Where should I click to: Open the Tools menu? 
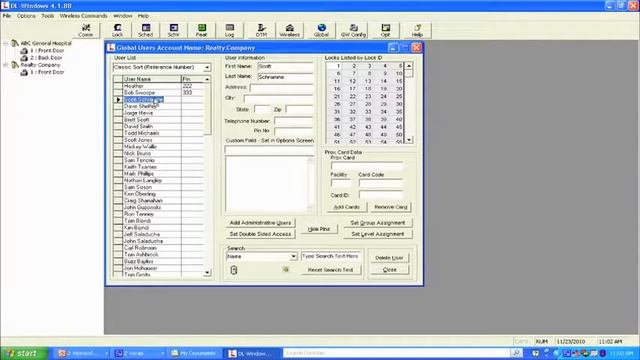click(x=48, y=16)
